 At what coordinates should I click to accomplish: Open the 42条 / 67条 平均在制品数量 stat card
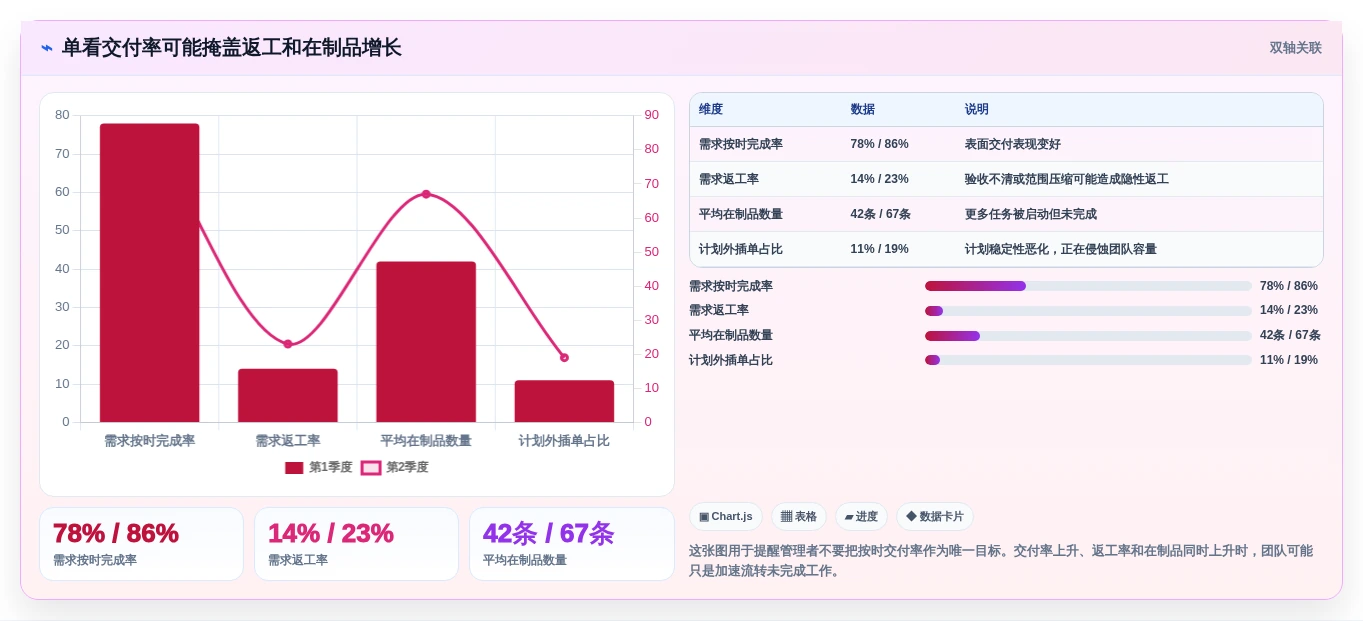click(572, 544)
